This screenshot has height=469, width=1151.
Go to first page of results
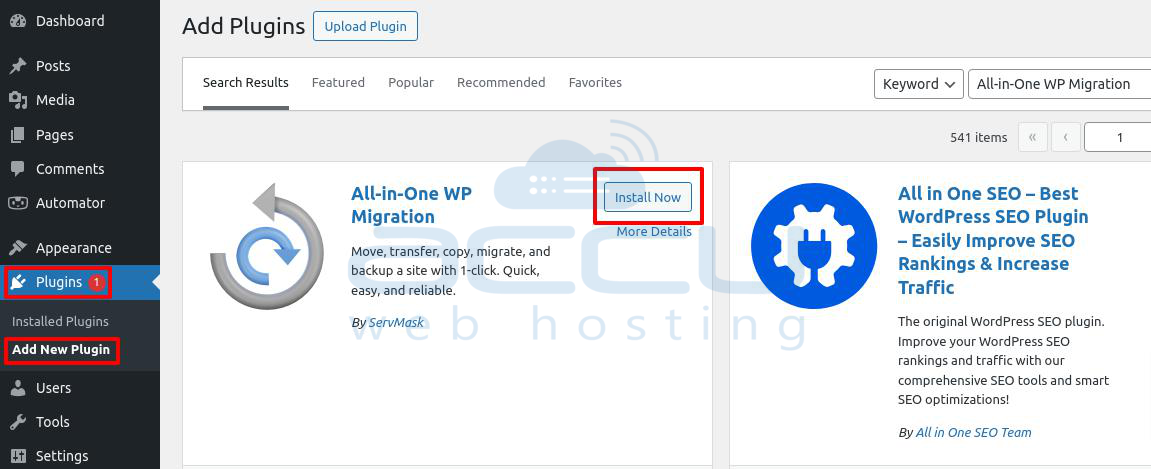coord(1033,137)
